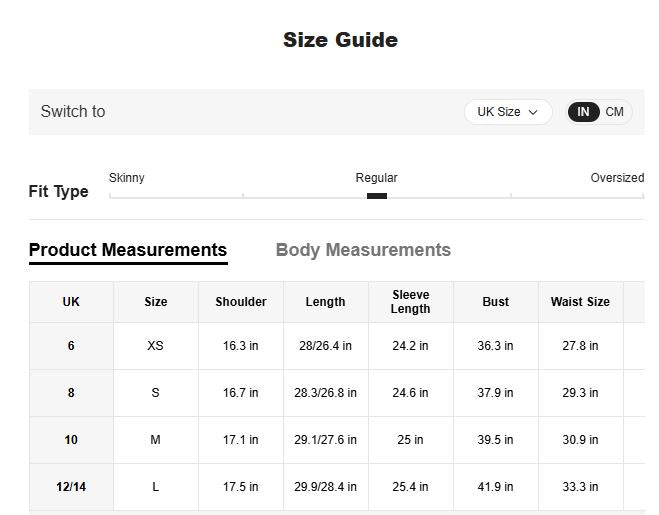
Task: Select the UK 10 row header
Action: (71, 440)
